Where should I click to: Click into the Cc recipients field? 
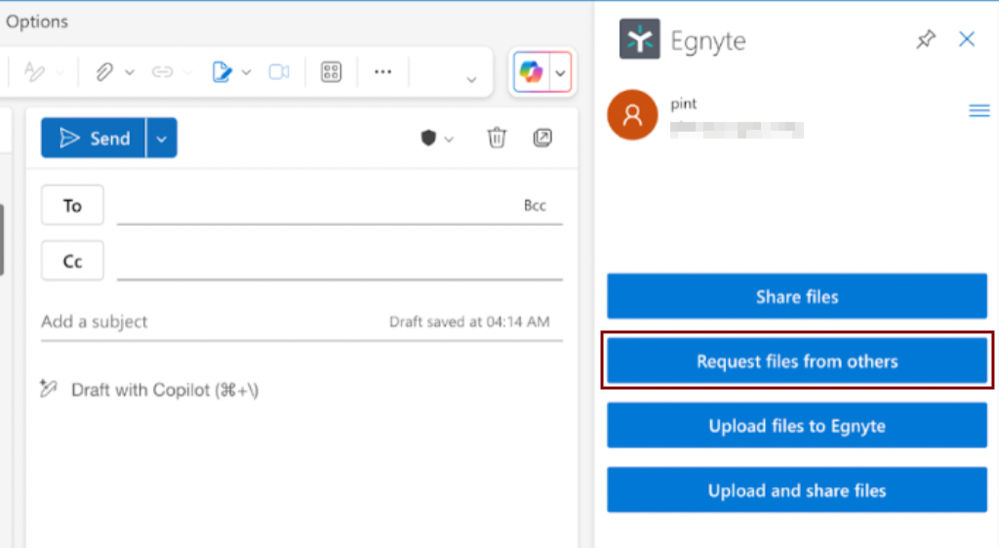[340, 261]
